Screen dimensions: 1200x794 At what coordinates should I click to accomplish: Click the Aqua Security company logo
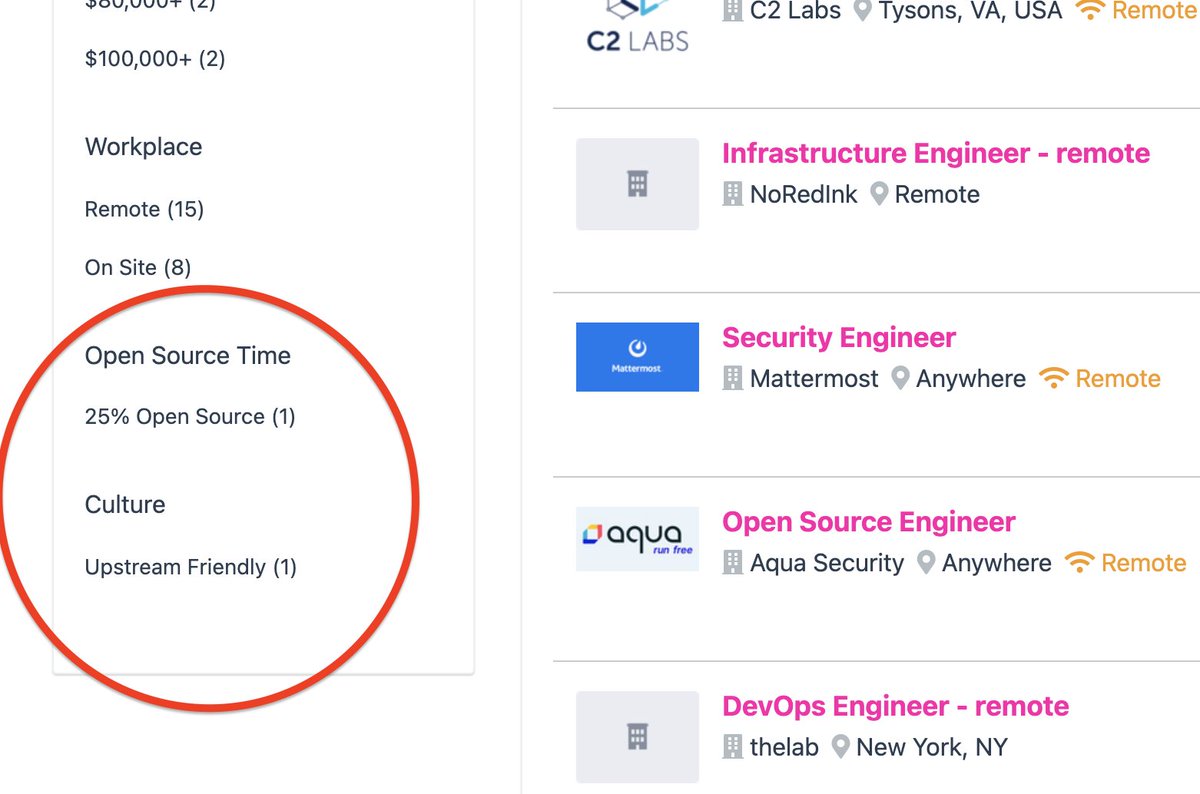tap(638, 539)
